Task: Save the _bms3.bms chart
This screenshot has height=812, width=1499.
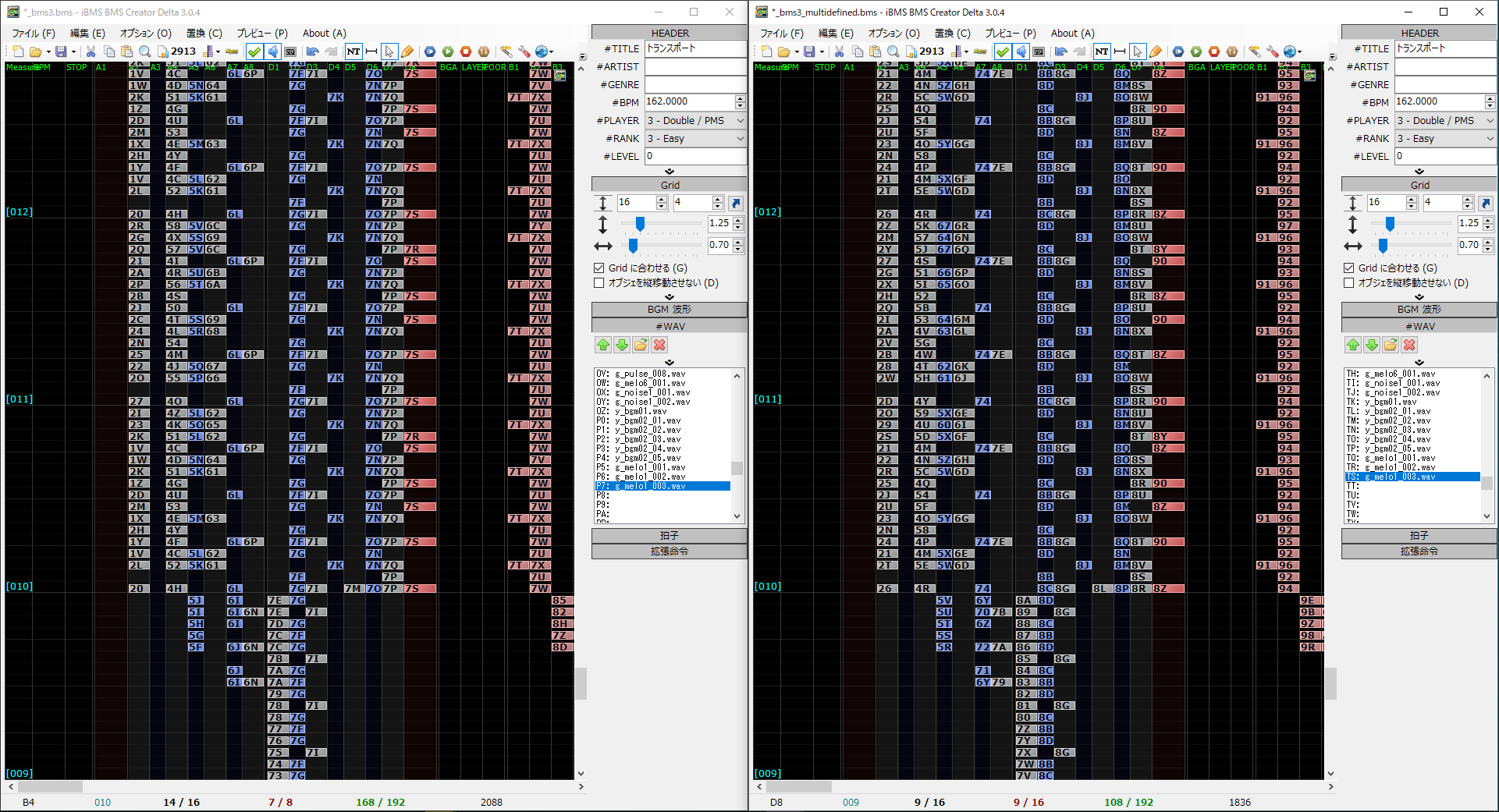Action: pos(61,51)
